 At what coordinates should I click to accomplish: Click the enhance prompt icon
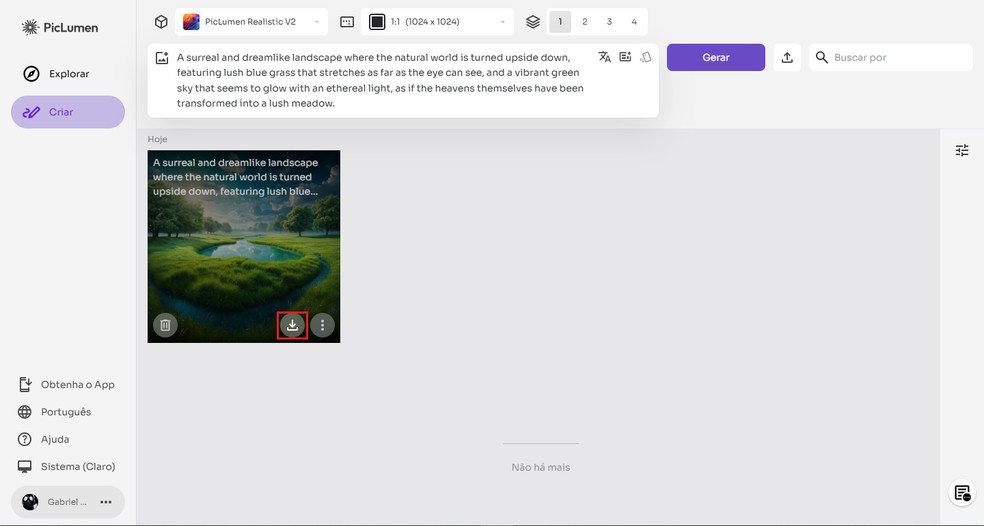625,57
